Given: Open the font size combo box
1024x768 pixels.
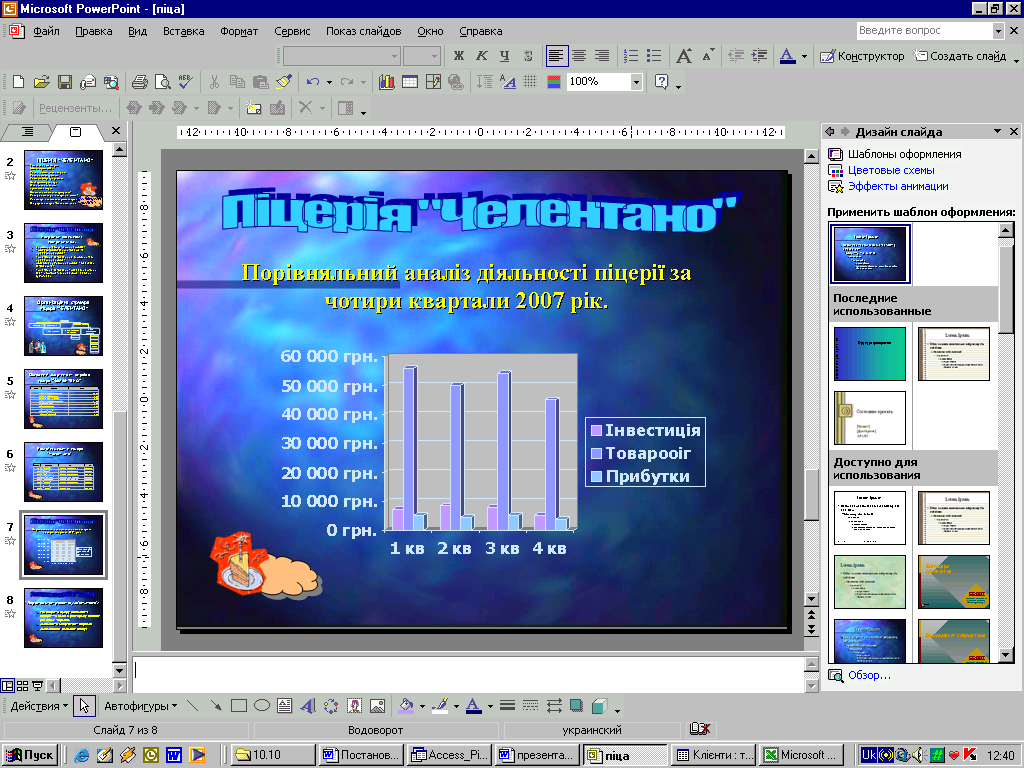Looking at the screenshot, I should (421, 56).
